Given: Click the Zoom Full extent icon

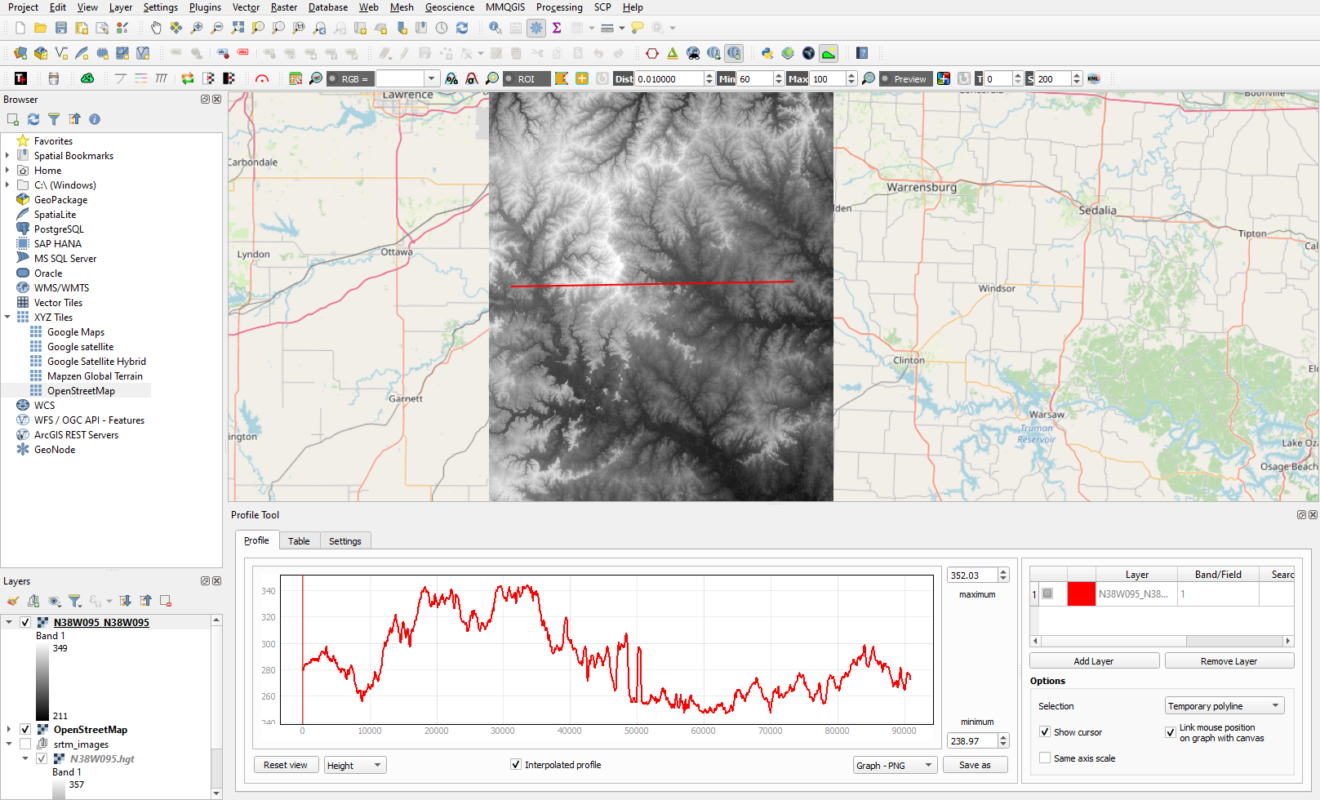Looking at the screenshot, I should (238, 28).
